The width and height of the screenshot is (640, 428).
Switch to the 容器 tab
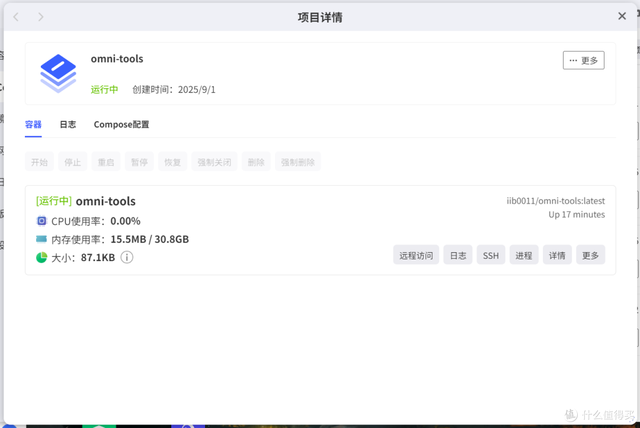tap(33, 124)
